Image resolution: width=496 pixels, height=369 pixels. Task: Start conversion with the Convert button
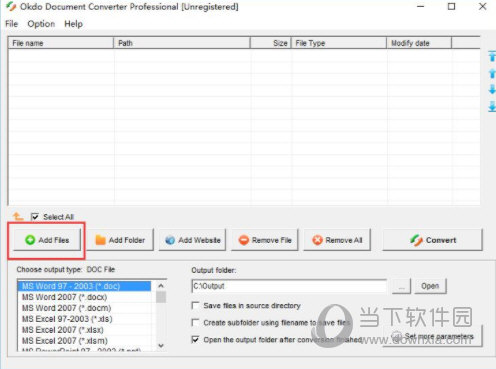432,240
